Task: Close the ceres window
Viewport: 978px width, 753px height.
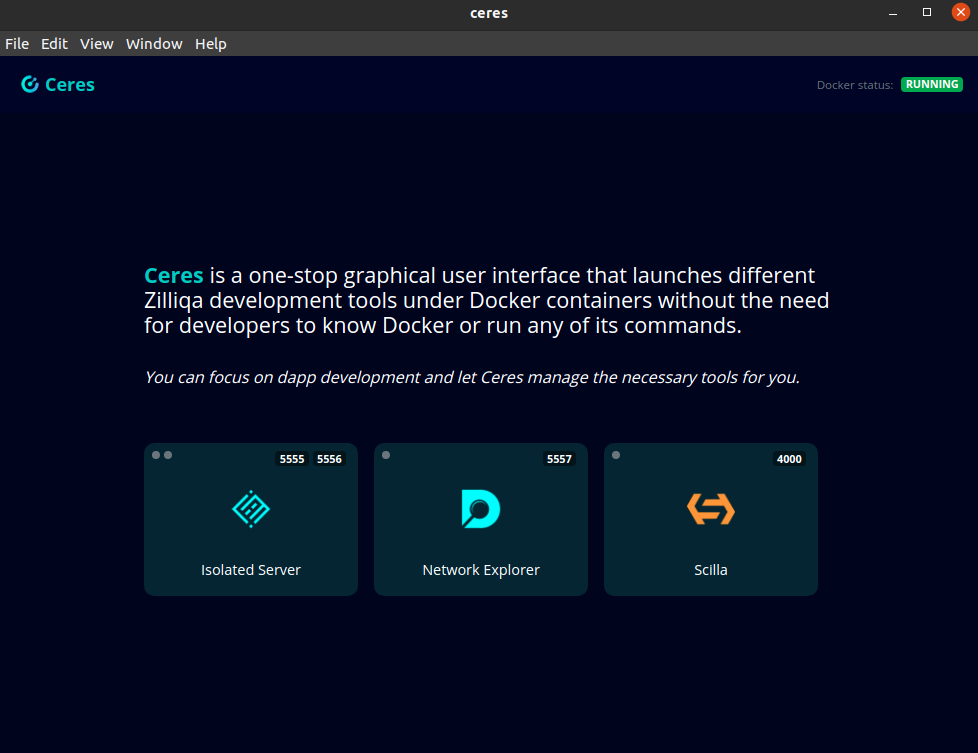Action: (x=961, y=12)
